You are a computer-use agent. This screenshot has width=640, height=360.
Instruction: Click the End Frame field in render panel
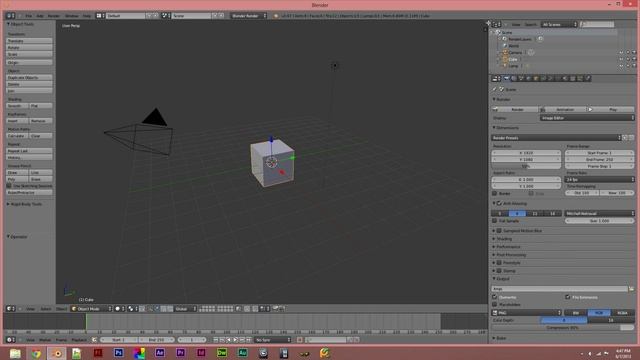coord(600,160)
